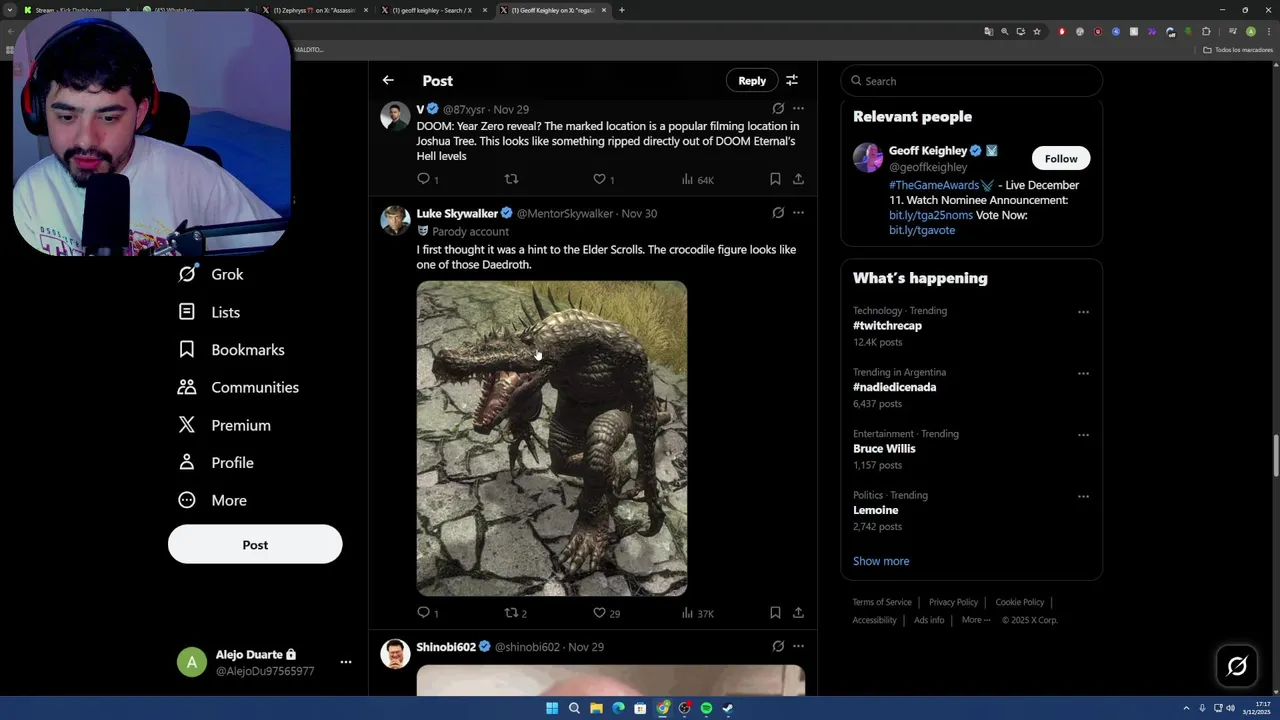1280x720 pixels.
Task: Open more options on Shinobi602's post
Action: [x=798, y=646]
